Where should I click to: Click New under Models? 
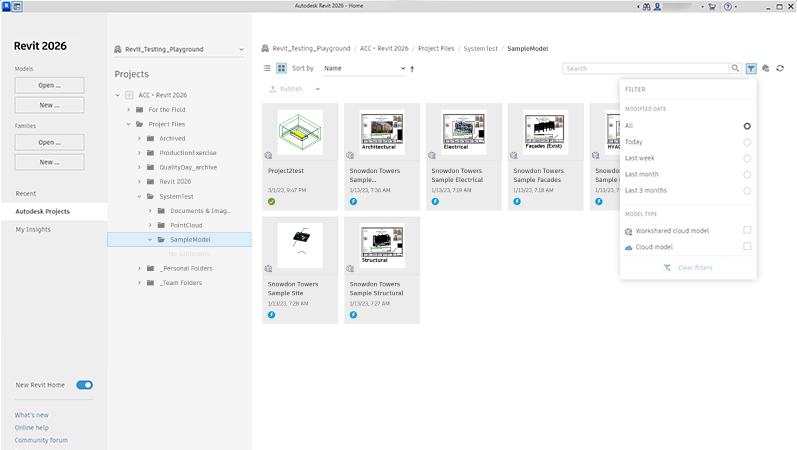click(x=49, y=105)
